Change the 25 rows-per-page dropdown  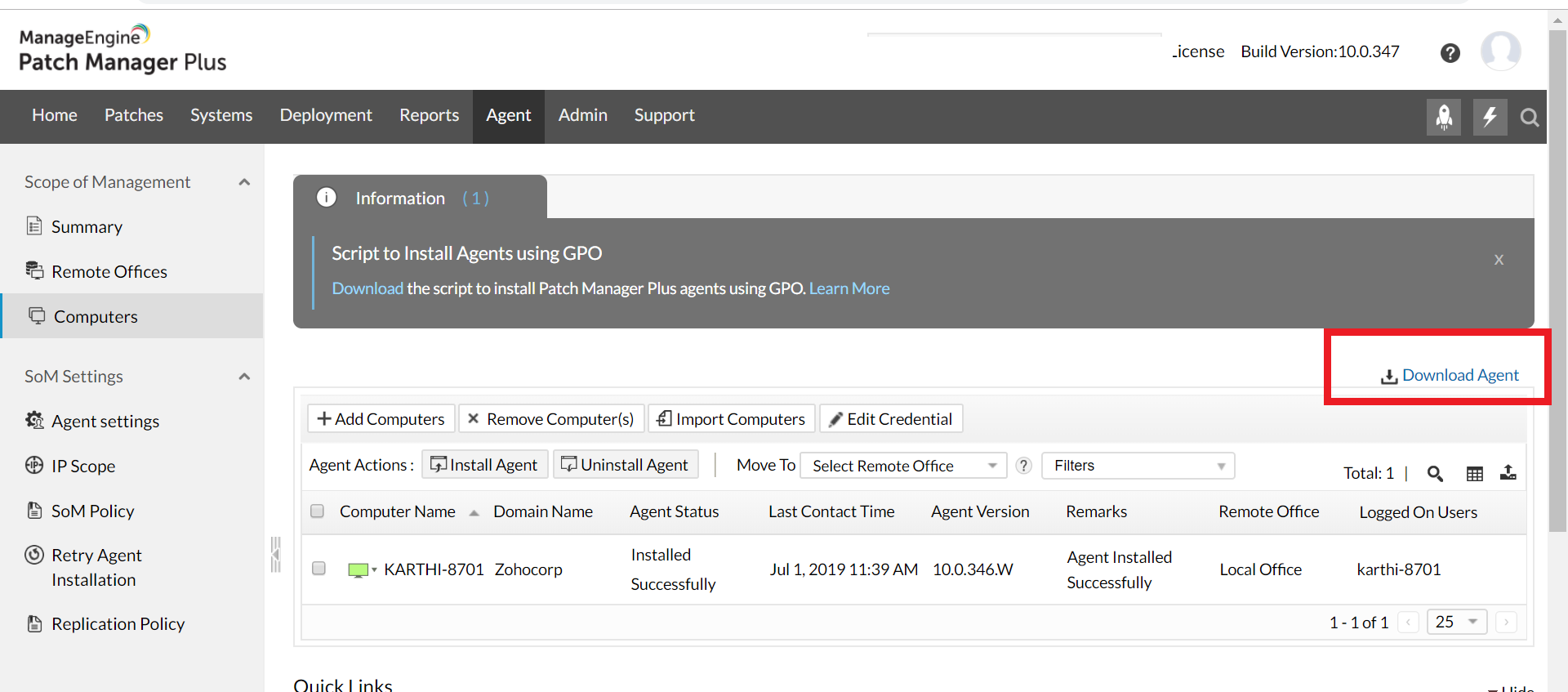point(1456,622)
